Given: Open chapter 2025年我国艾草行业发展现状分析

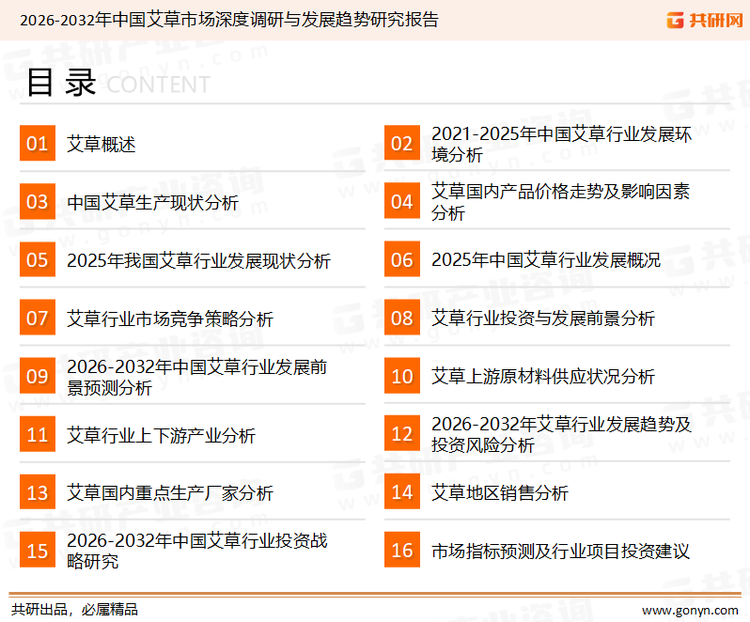Looking at the screenshot, I should [x=199, y=261].
